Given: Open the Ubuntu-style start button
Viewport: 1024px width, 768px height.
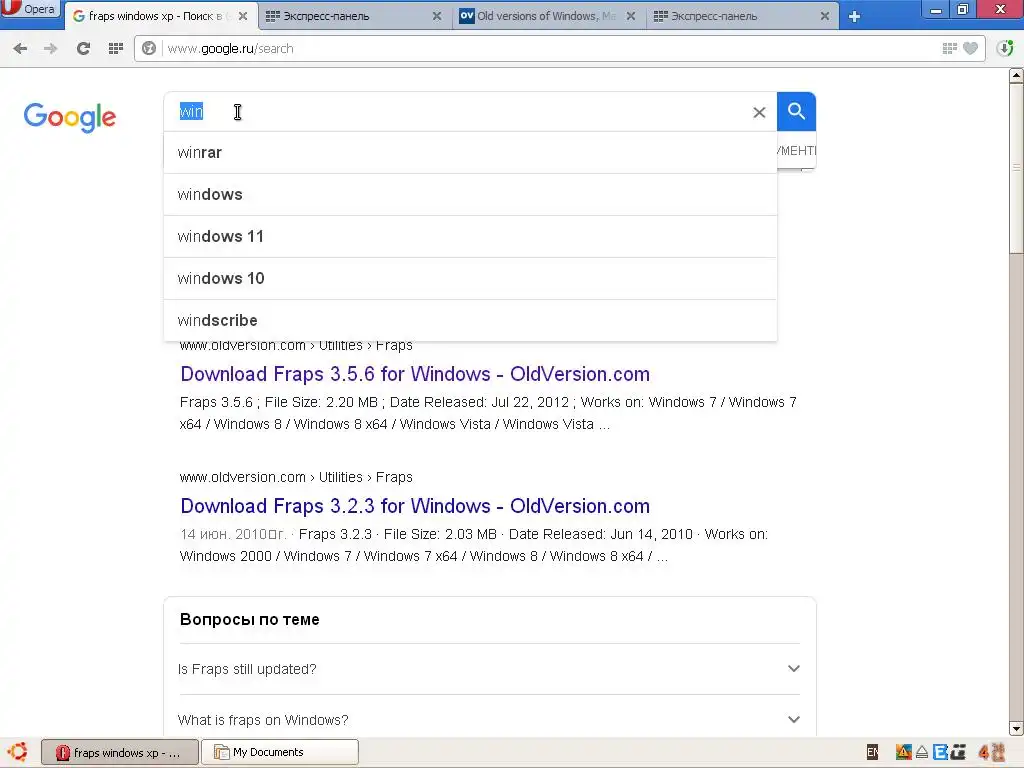Looking at the screenshot, I should coord(18,752).
